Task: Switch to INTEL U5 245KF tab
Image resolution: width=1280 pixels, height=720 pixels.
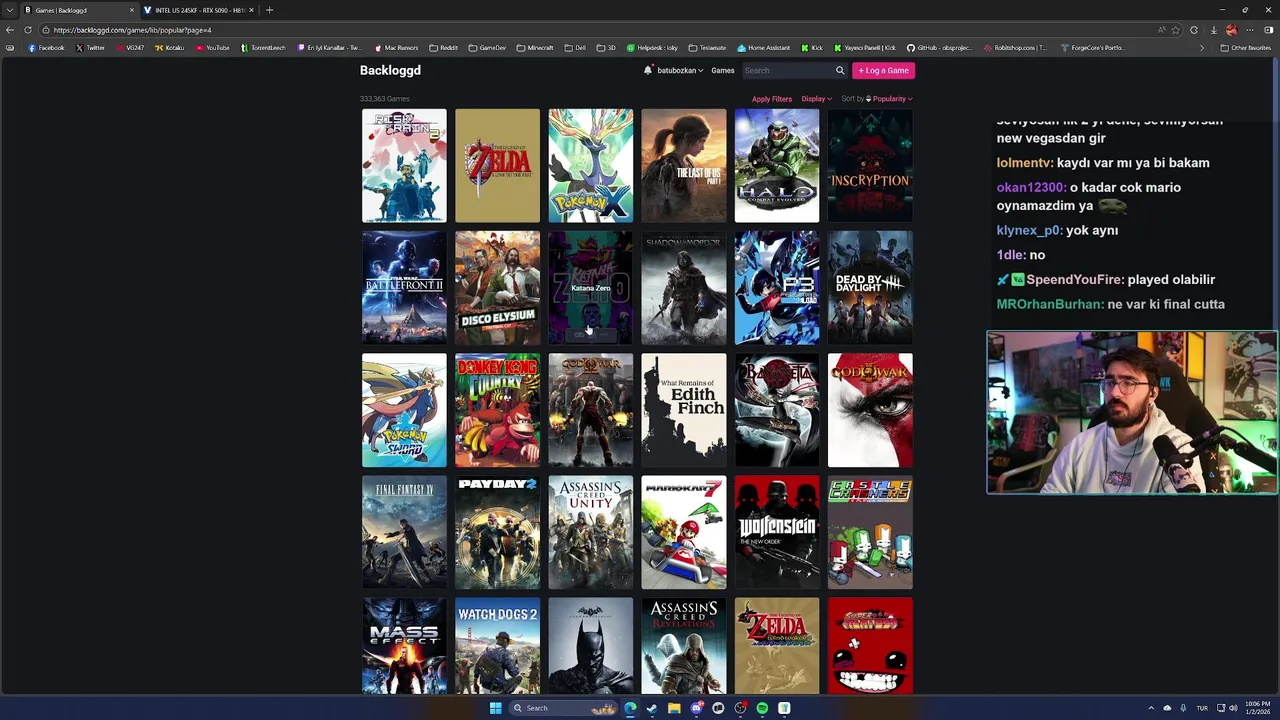Action: click(x=198, y=10)
